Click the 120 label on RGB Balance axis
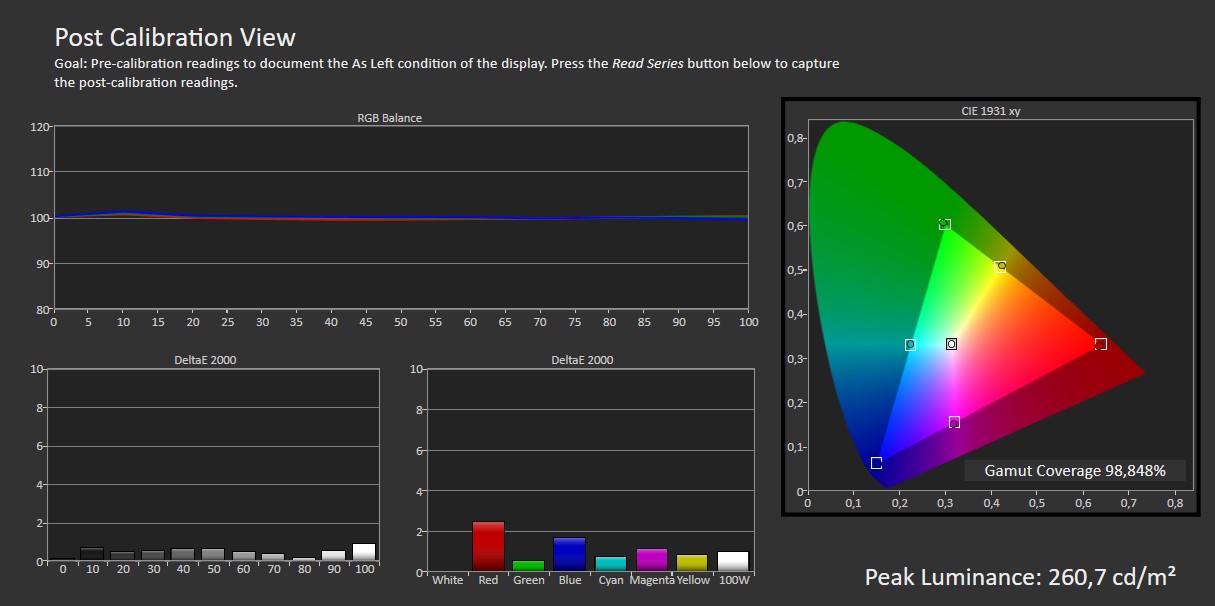This screenshot has height=606, width=1215. 40,127
